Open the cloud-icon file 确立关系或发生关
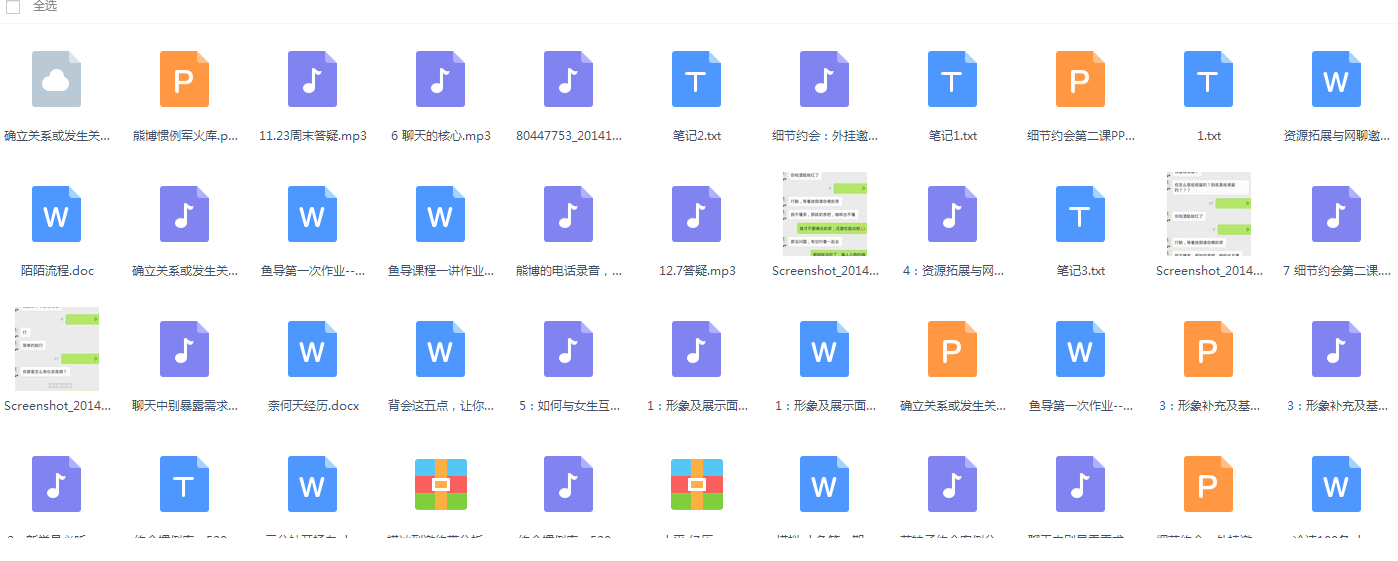Image resolution: width=1398 pixels, height=561 pixels. (x=56, y=79)
